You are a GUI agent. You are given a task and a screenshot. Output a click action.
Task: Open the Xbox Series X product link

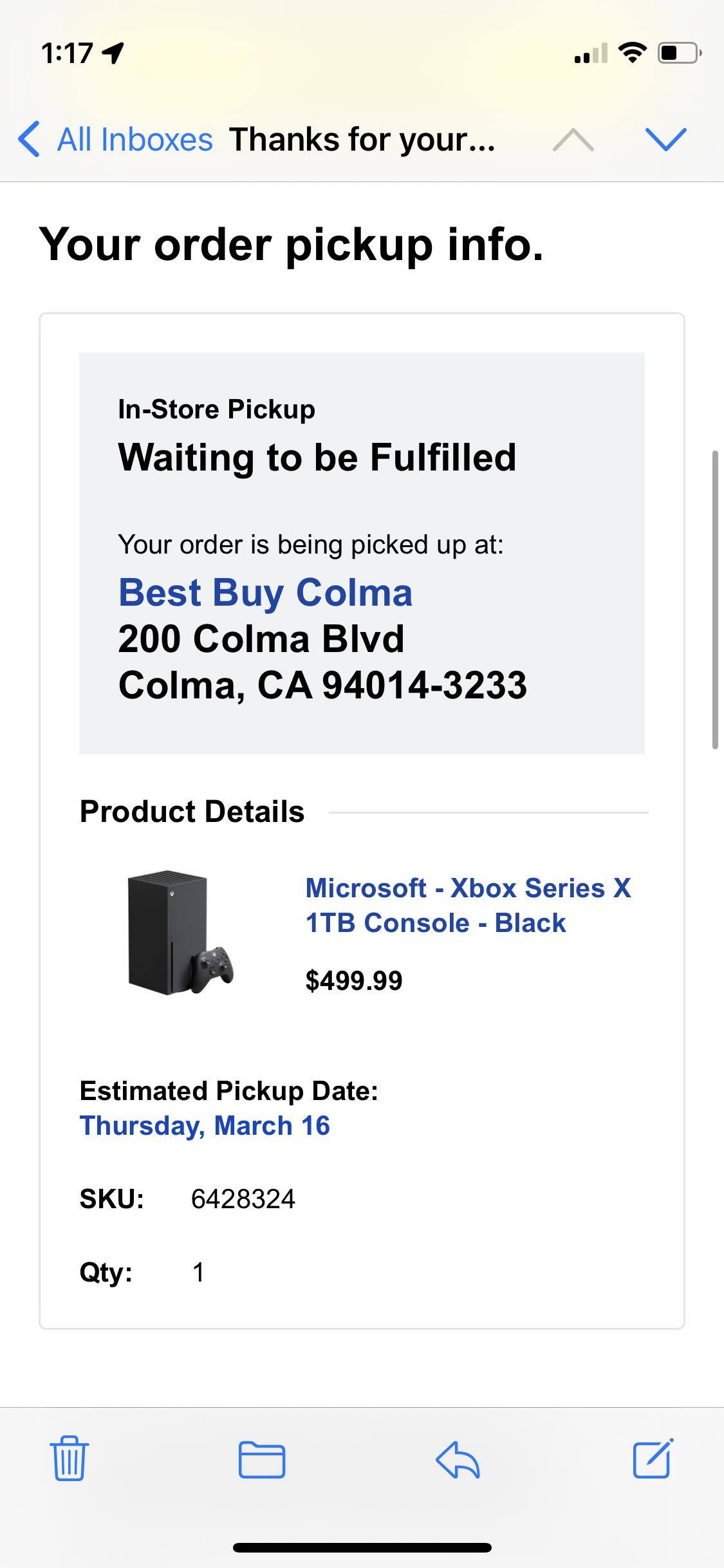468,905
